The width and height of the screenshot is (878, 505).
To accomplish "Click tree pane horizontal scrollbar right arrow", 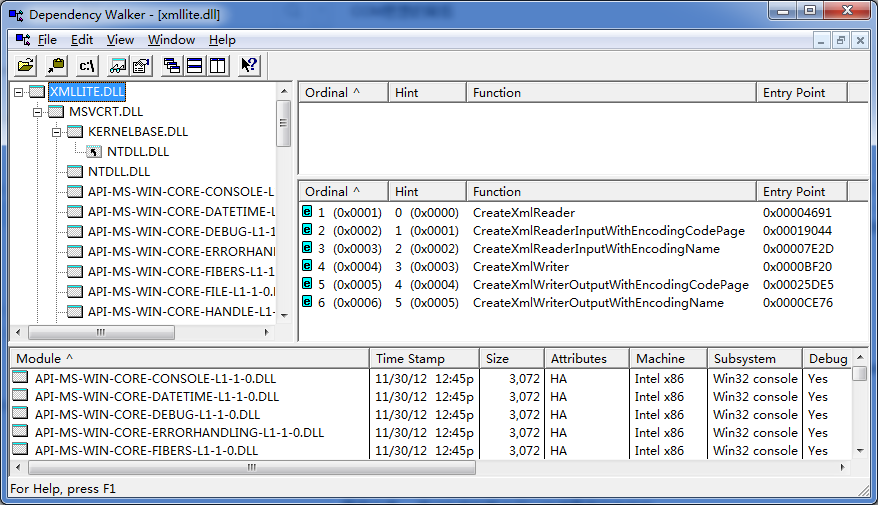I will [x=267, y=332].
